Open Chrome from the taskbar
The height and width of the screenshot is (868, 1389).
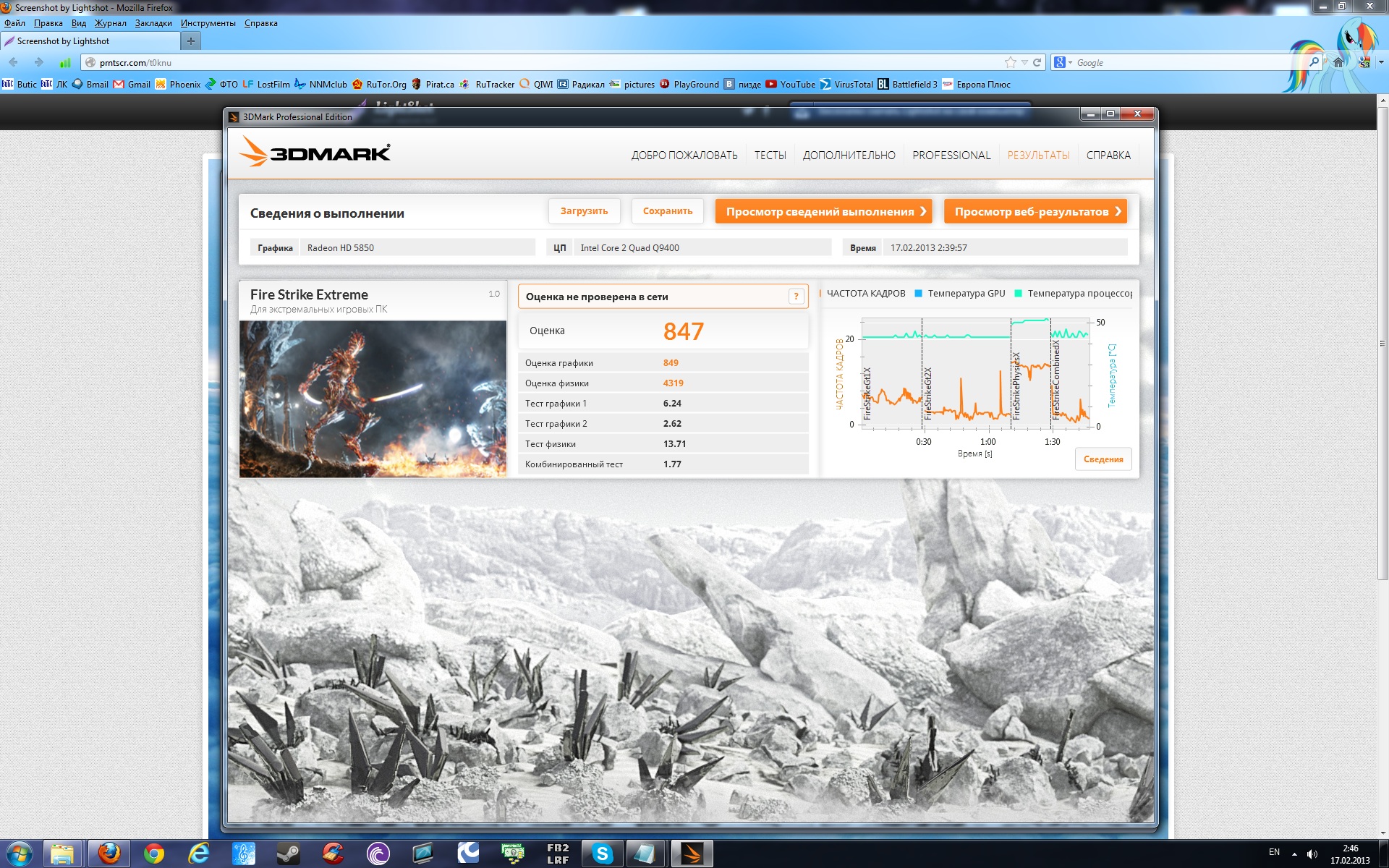point(153,854)
